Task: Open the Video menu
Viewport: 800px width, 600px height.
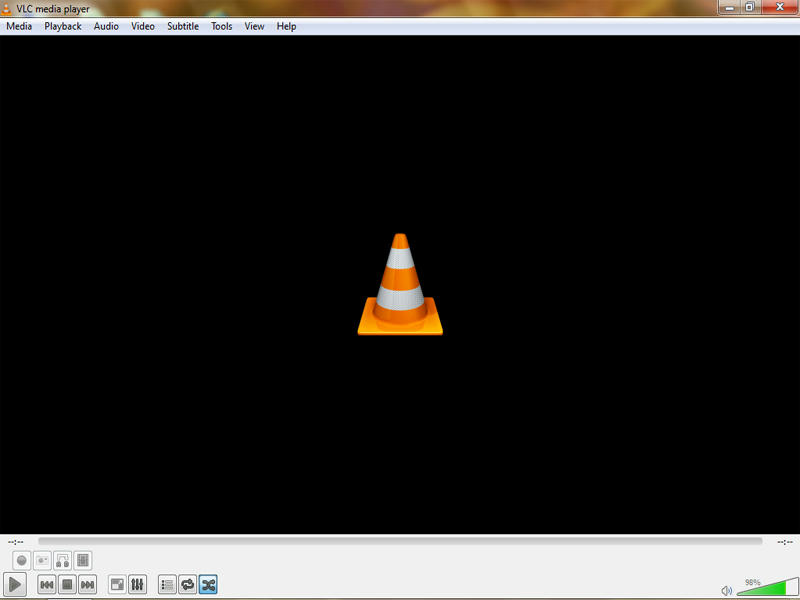Action: (x=143, y=26)
